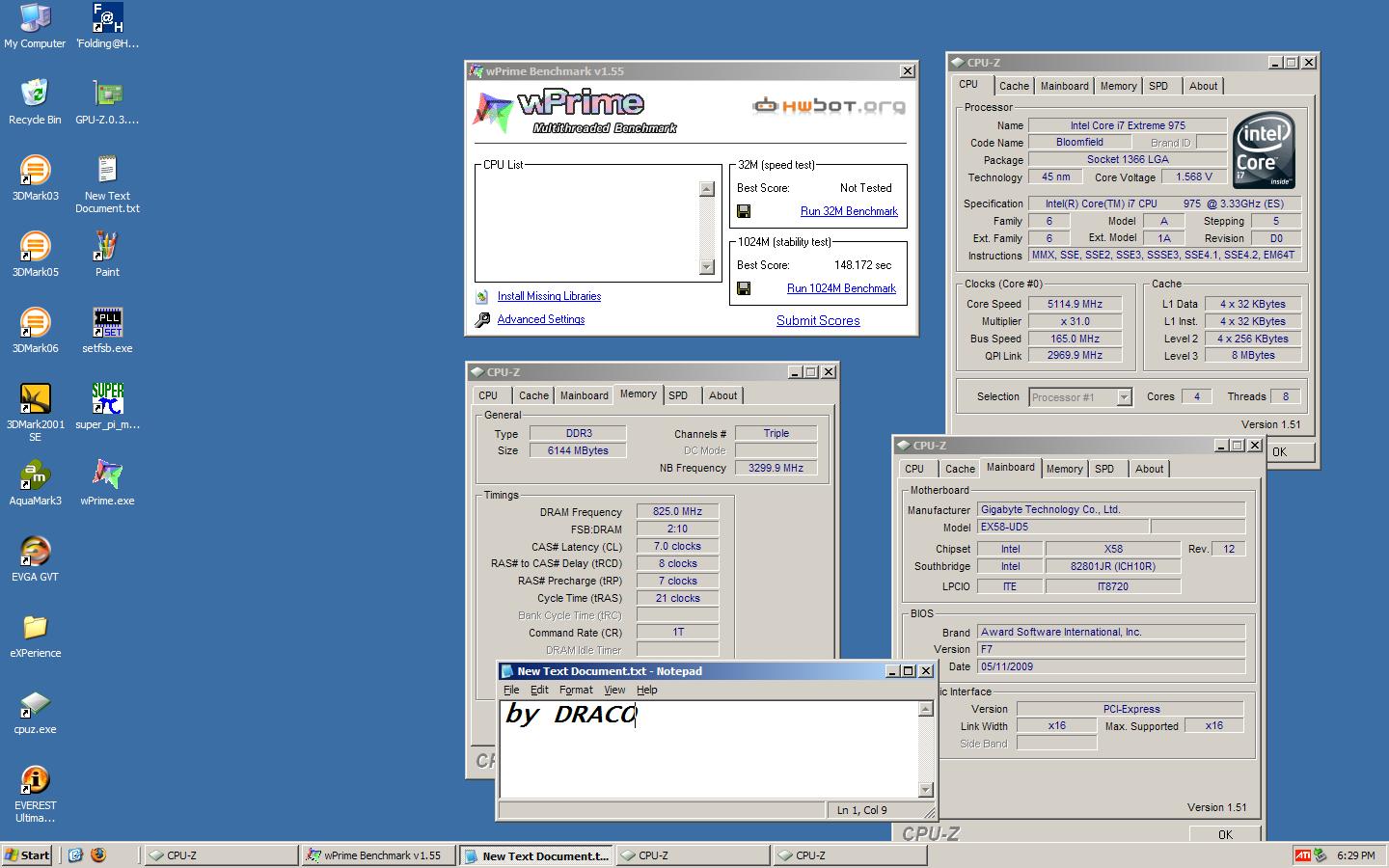1389x868 pixels.
Task: Click the DRAM Frequency value 825.0 MHz
Action: (677, 512)
